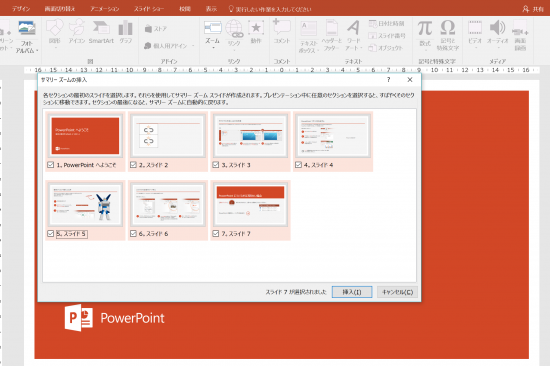Click the Shapes (図形) icon
The height and width of the screenshot is (366, 550).
[54, 28]
